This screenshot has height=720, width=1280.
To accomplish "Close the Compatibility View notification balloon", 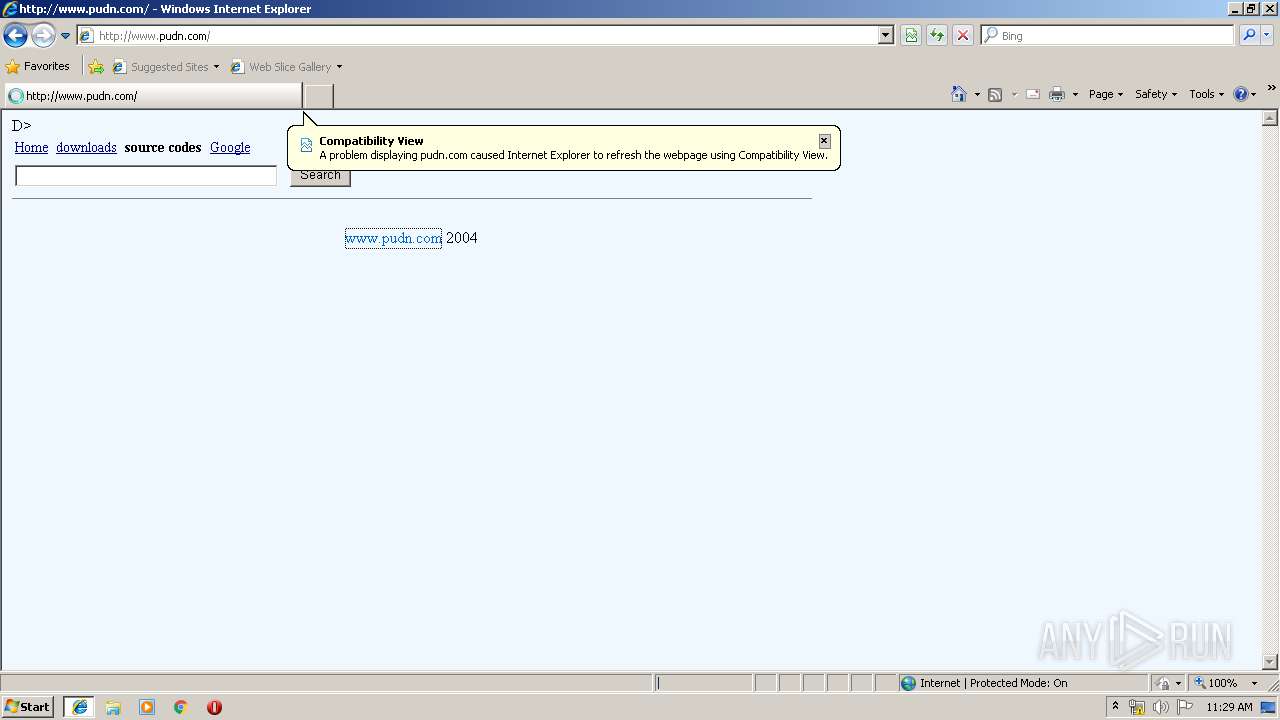I will point(824,141).
